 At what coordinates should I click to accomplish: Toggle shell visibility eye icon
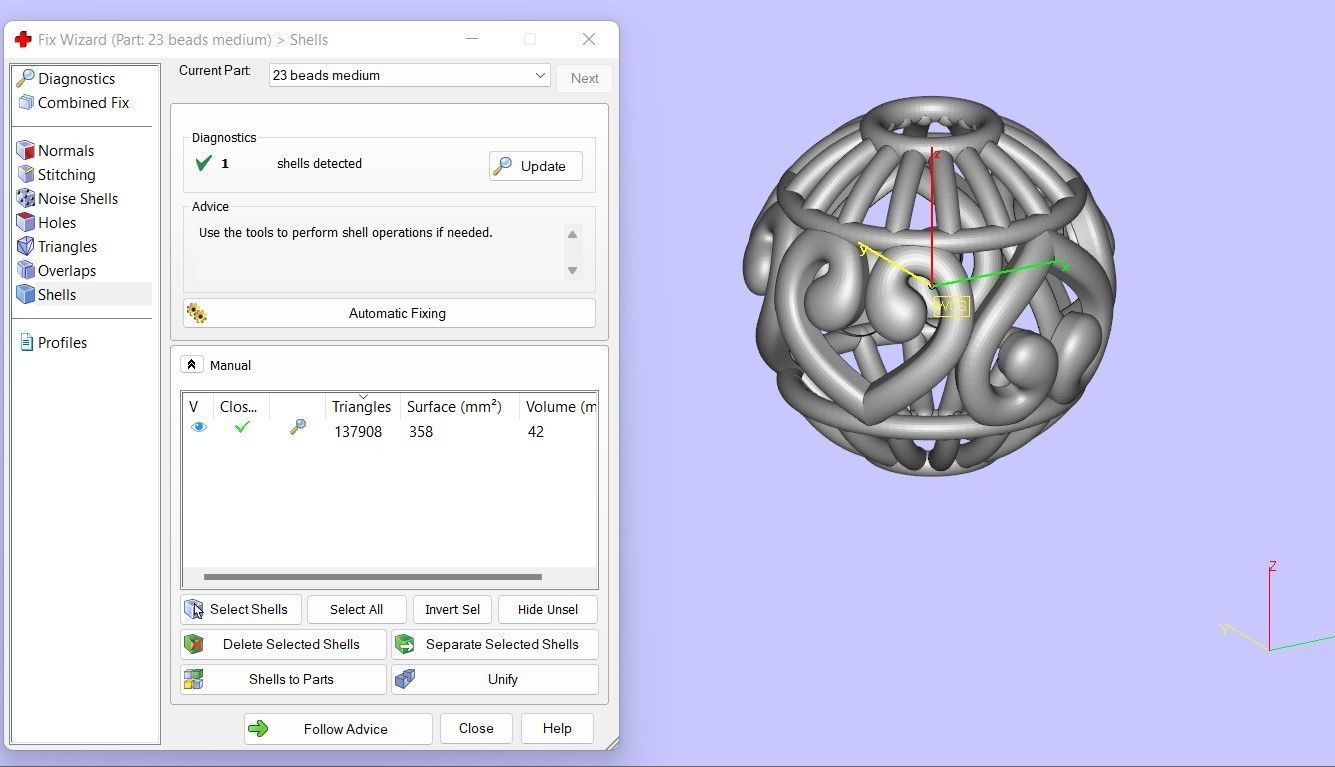point(199,427)
